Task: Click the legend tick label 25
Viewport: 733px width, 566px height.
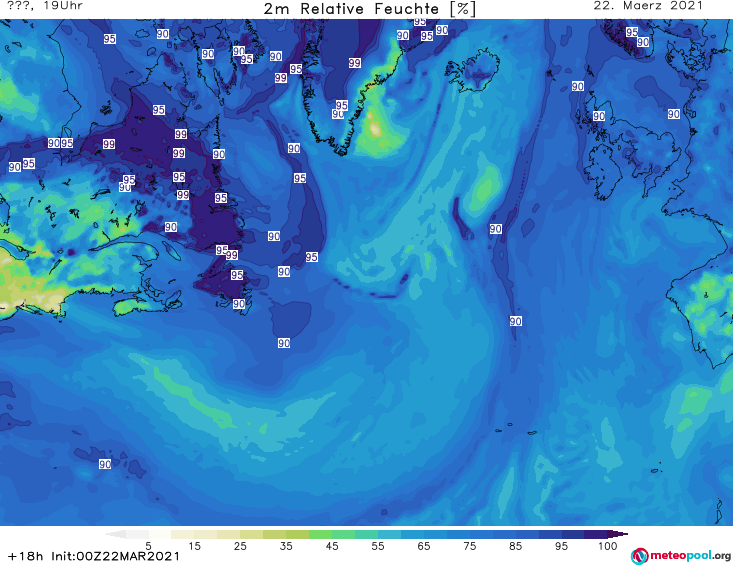Action: pyautogui.click(x=240, y=545)
